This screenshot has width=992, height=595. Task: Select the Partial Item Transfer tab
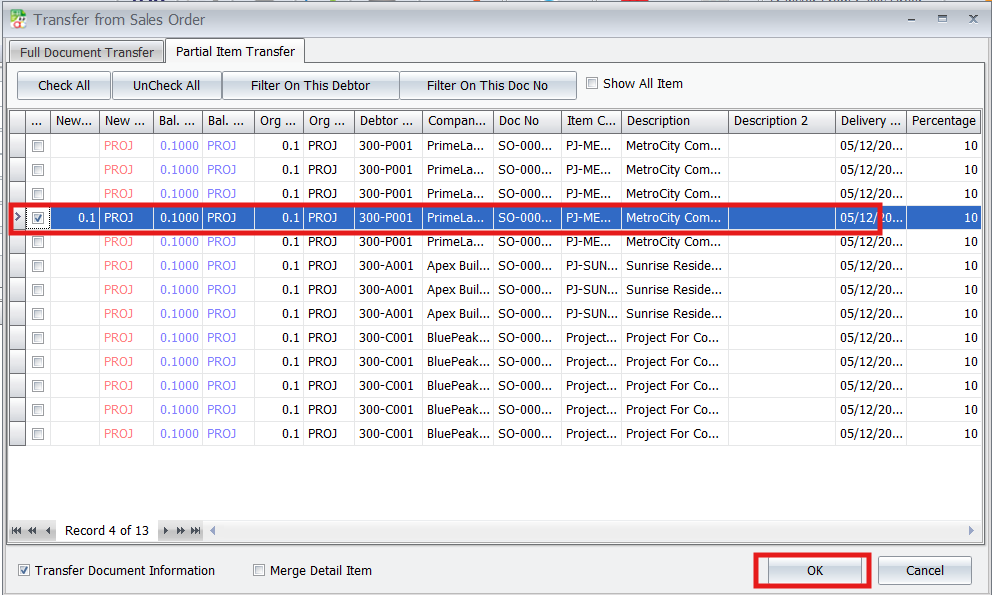[x=235, y=51]
